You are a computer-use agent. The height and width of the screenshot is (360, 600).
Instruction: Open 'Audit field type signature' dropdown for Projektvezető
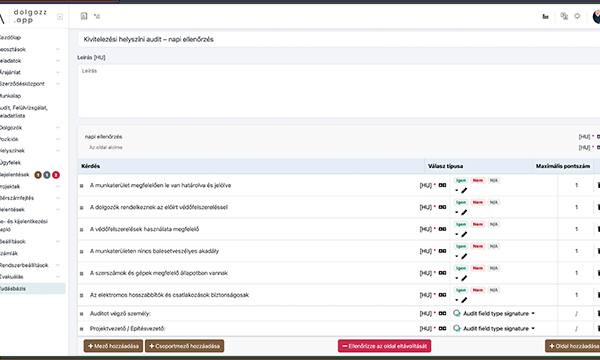tap(499, 328)
